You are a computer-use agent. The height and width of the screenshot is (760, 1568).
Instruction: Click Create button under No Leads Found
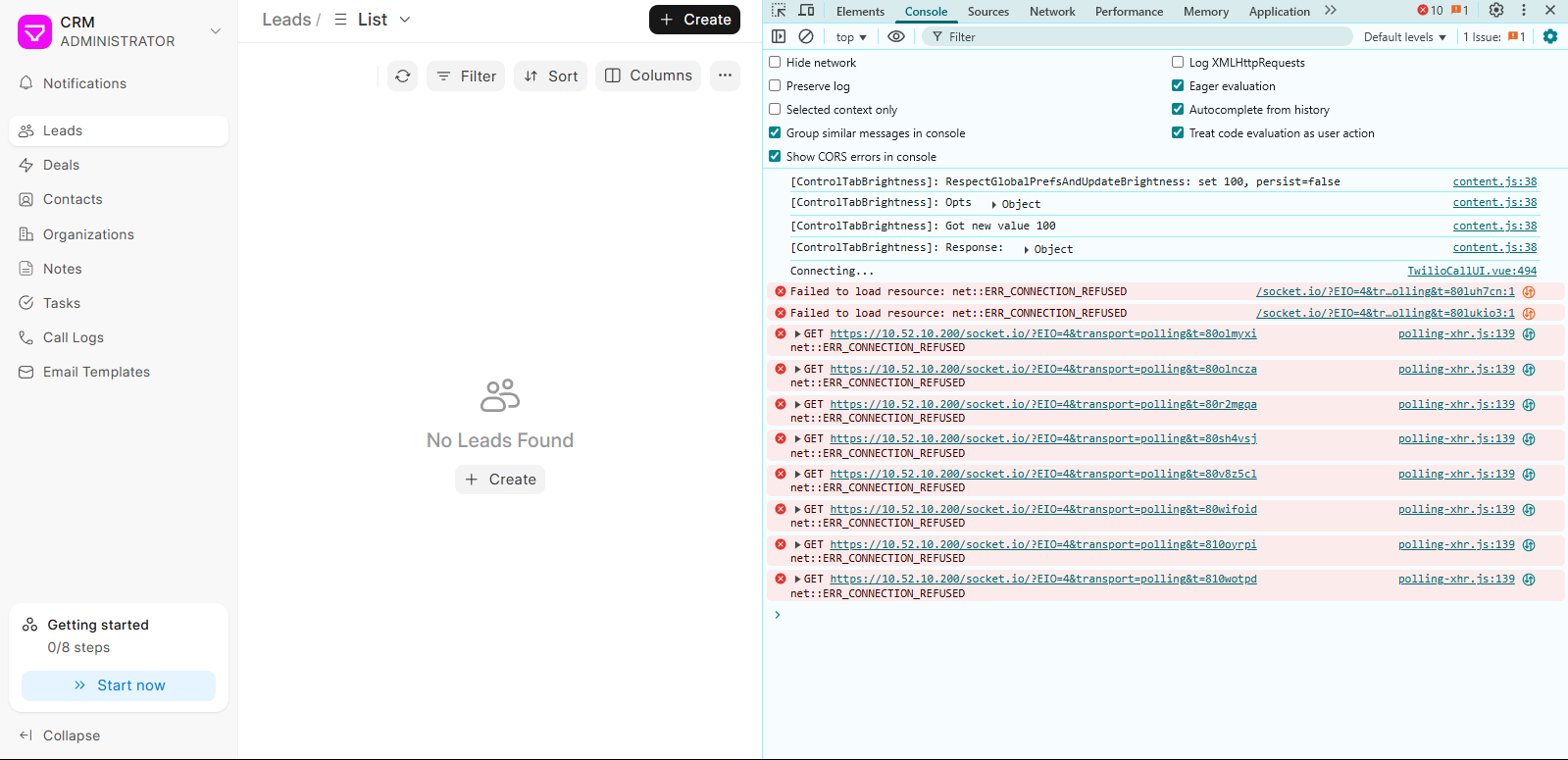(x=500, y=480)
